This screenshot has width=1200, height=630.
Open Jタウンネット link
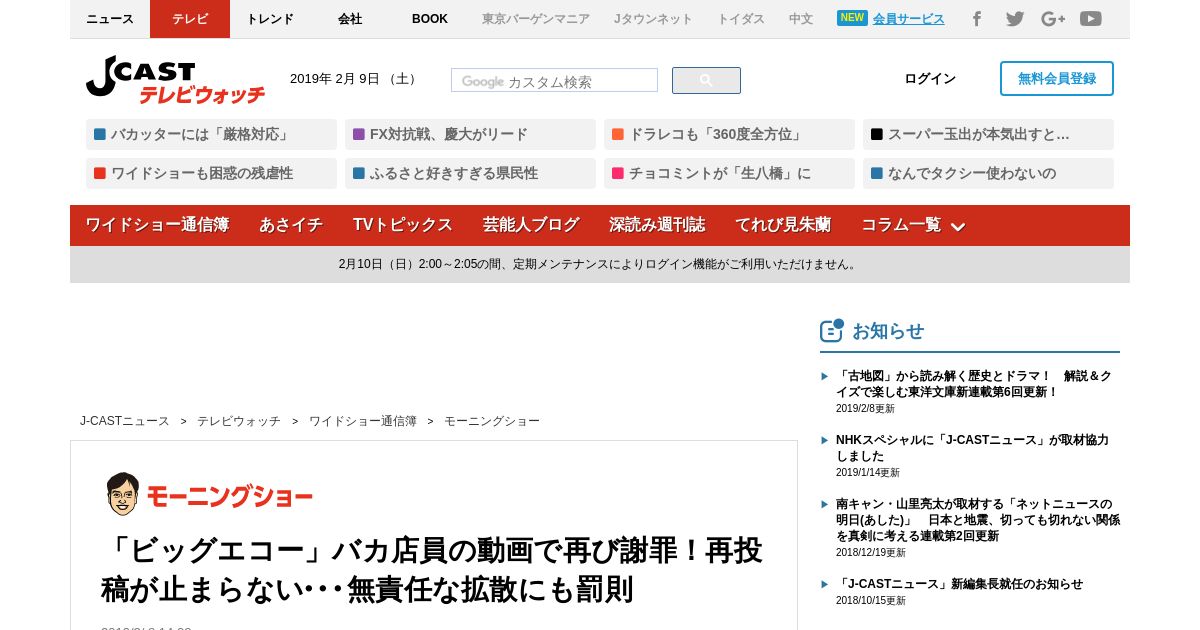[x=653, y=19]
